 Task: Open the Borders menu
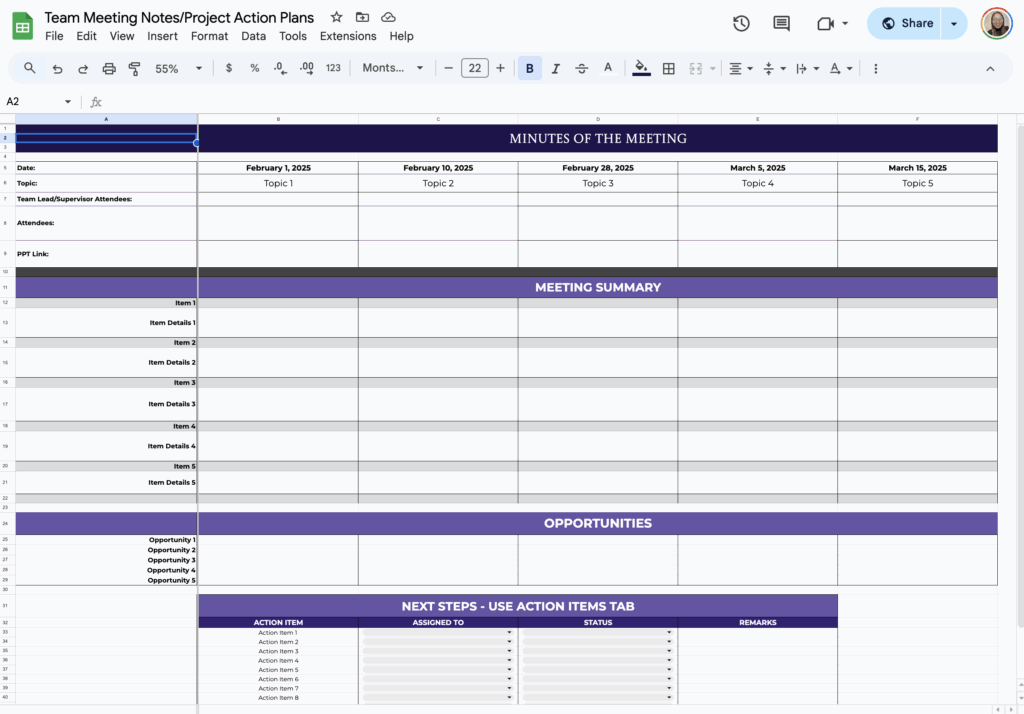tap(668, 68)
